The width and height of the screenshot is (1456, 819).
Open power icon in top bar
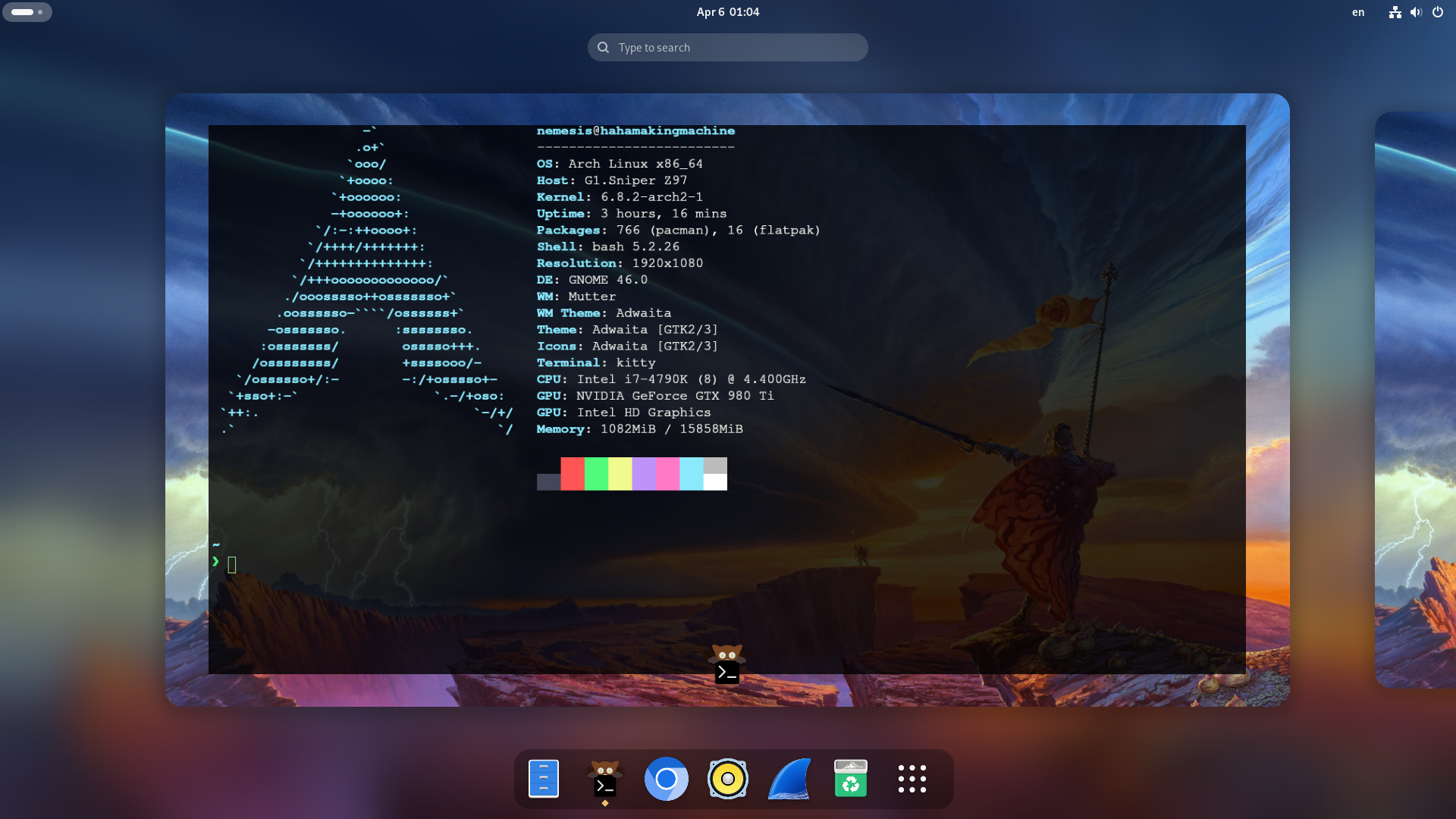pos(1438,12)
